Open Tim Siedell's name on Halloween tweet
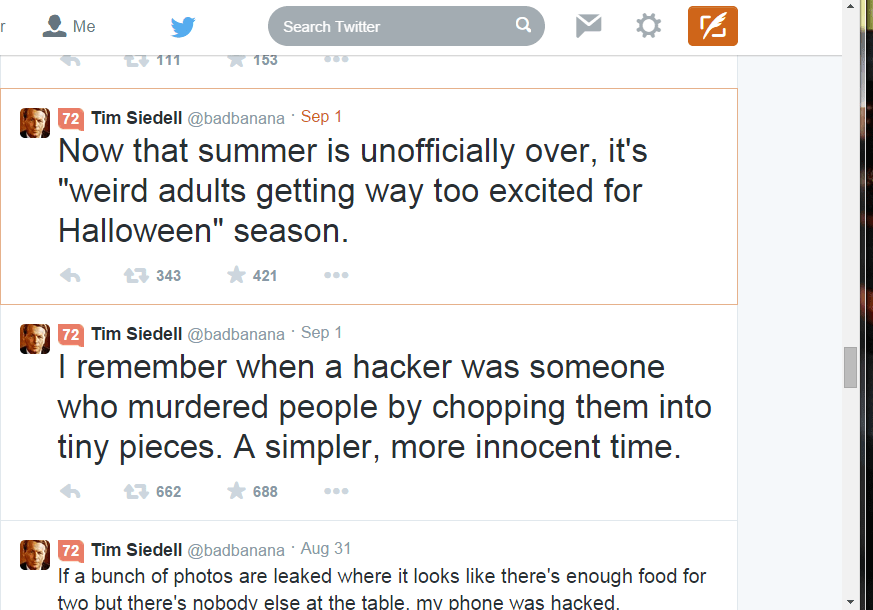 pos(136,118)
